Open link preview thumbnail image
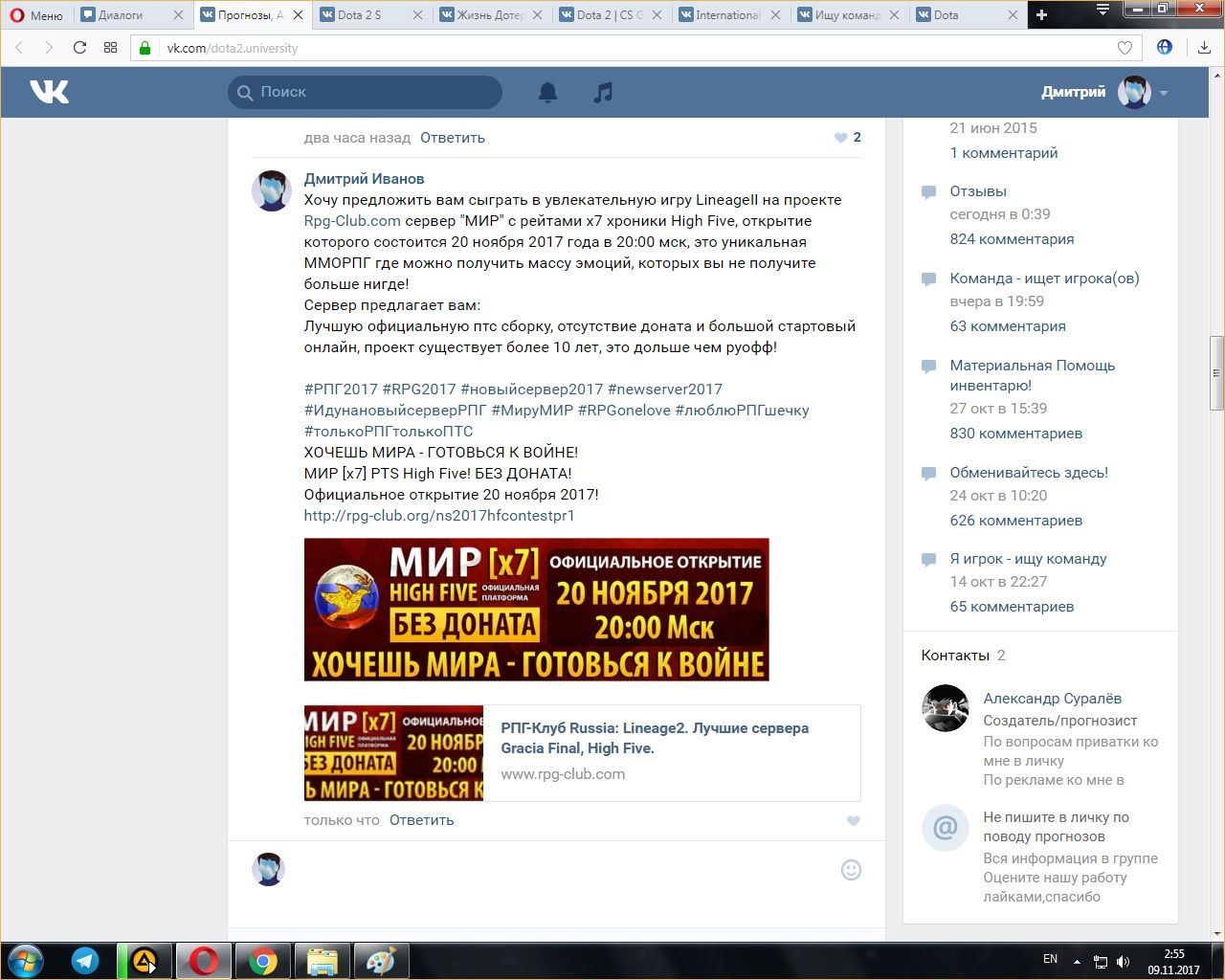1225x980 pixels. [393, 753]
